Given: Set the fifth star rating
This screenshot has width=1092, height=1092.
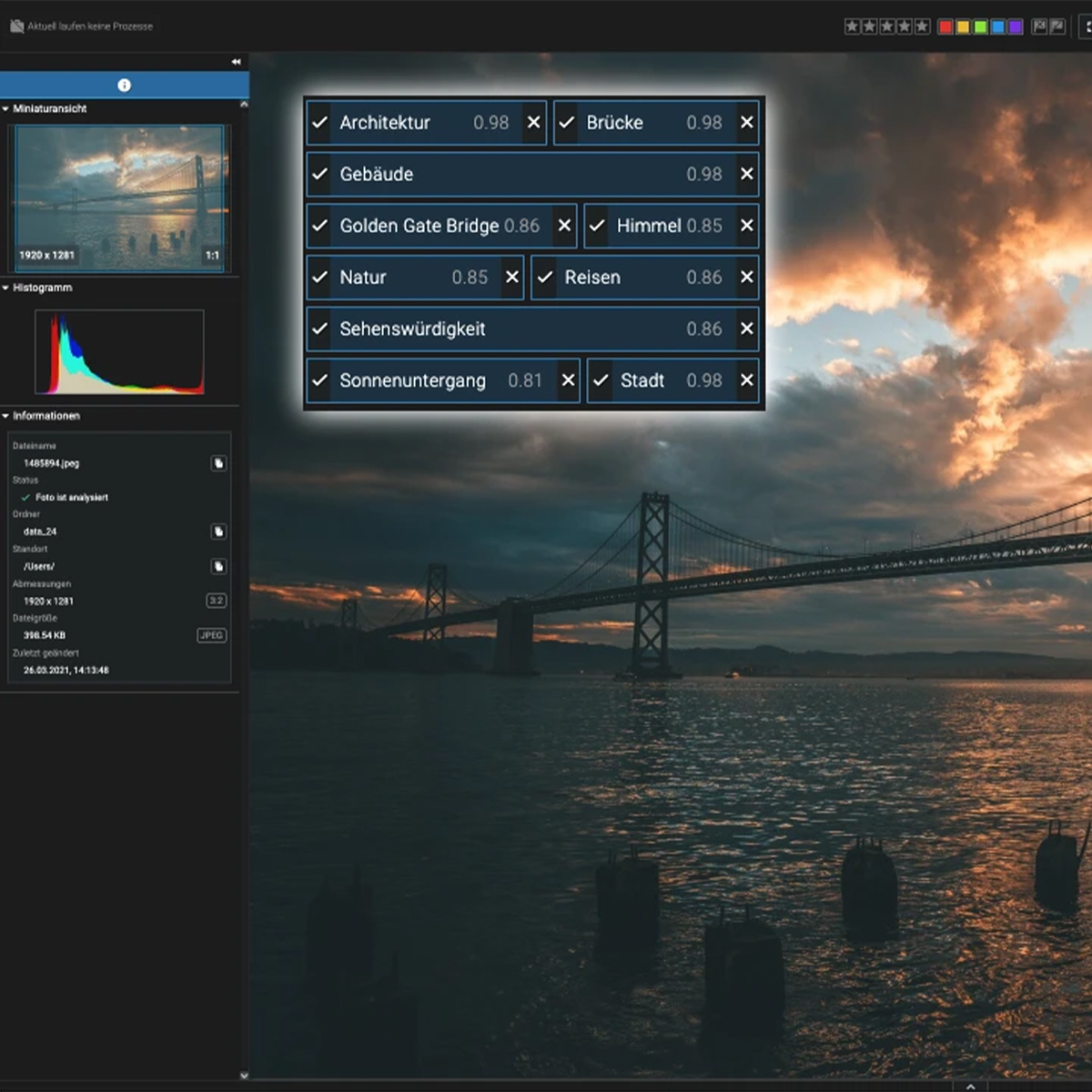Looking at the screenshot, I should (922, 26).
